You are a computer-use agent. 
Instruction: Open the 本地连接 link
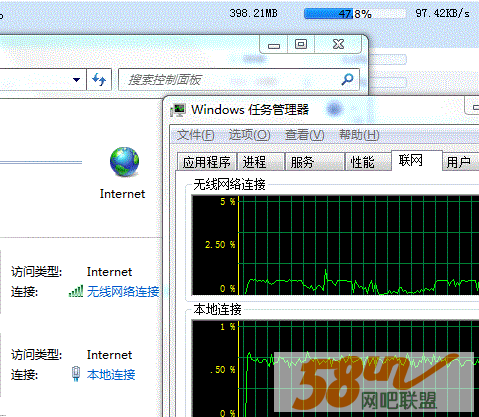[x=111, y=375]
